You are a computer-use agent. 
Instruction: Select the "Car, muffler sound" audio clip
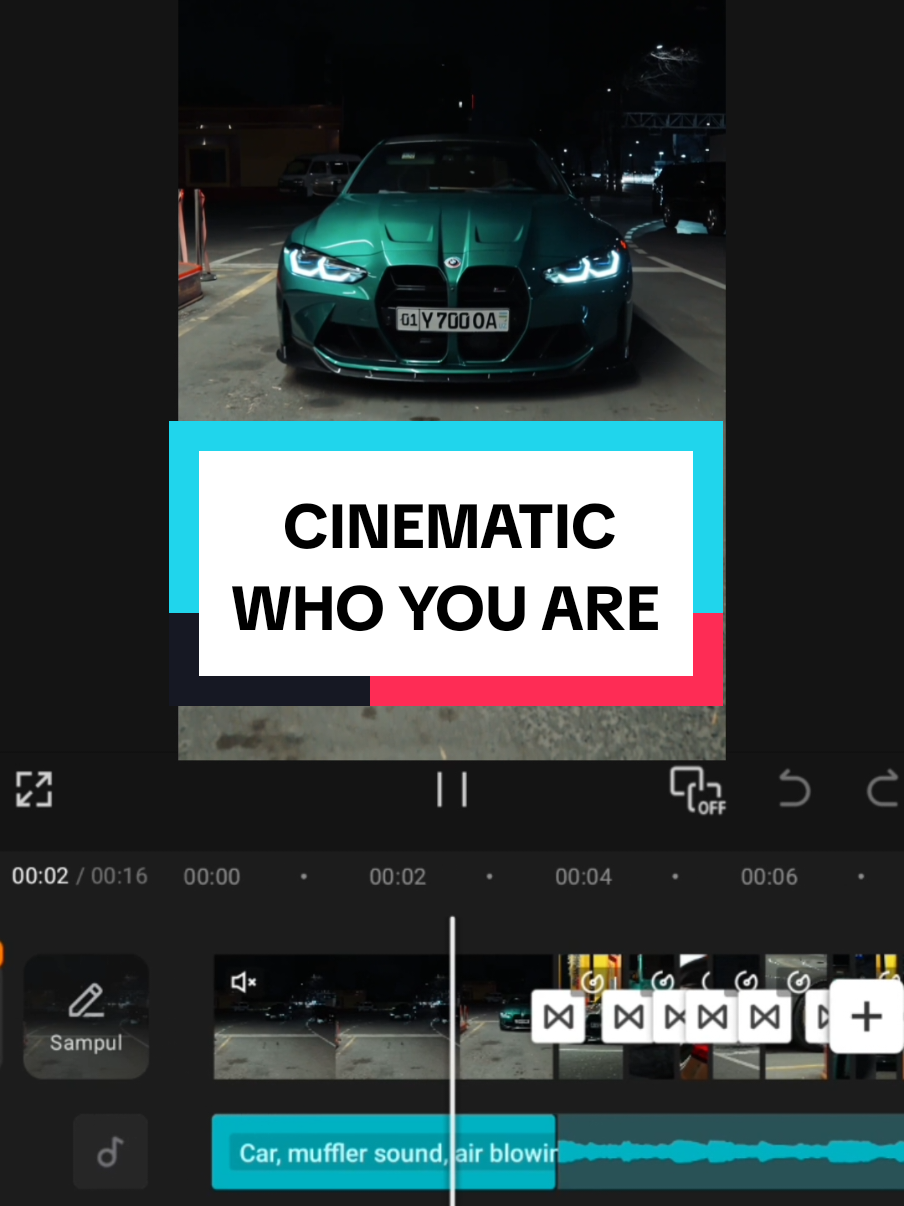383,1152
